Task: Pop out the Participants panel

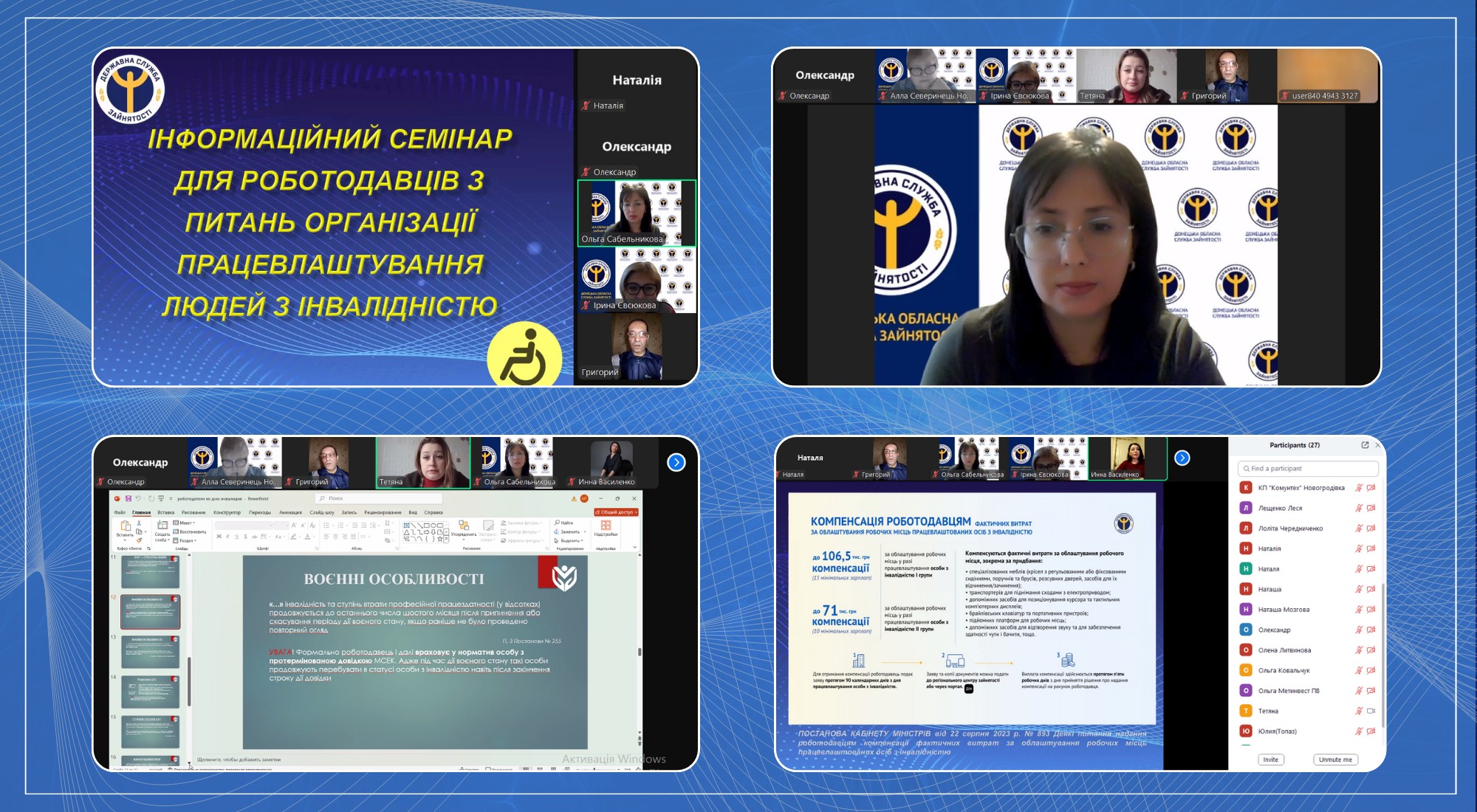Action: 1365,445
